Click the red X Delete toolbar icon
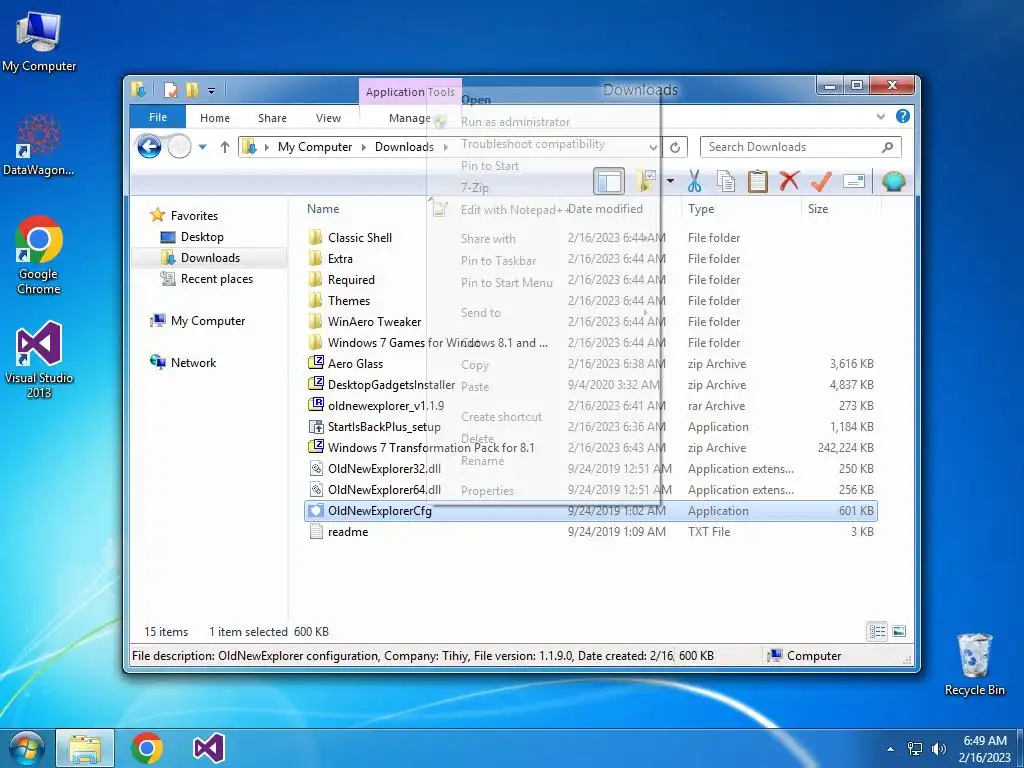Viewport: 1024px width, 768px height. pos(789,180)
